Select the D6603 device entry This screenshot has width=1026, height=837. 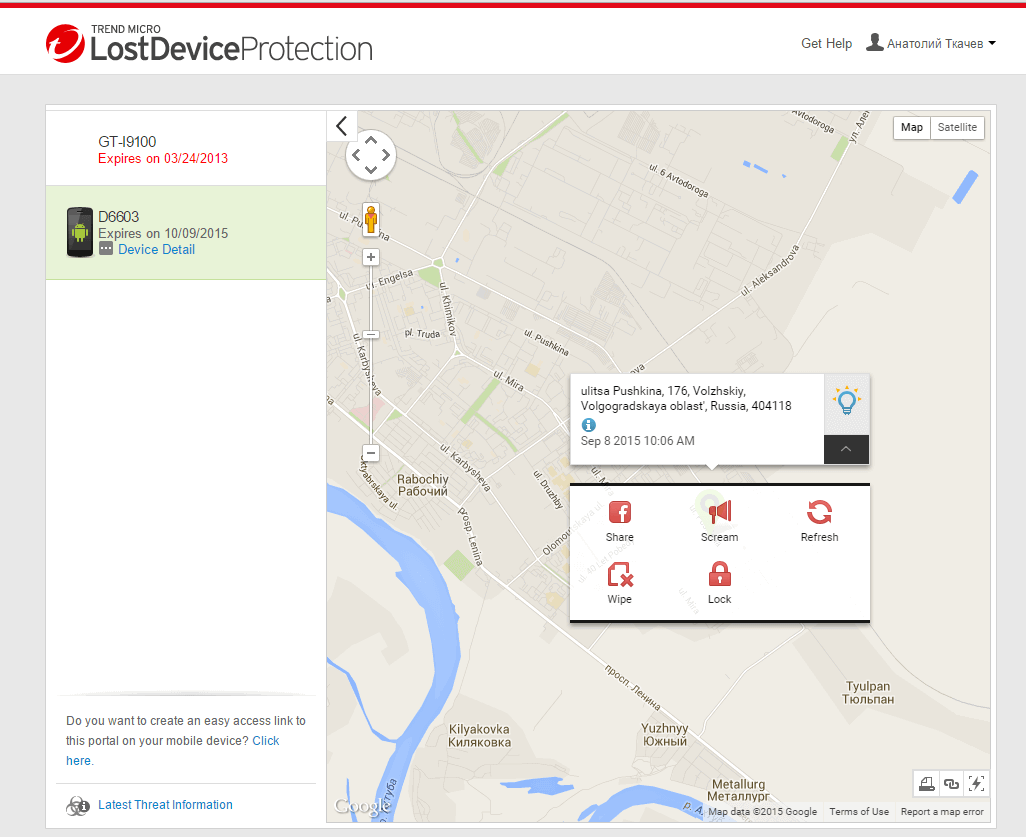click(x=186, y=232)
